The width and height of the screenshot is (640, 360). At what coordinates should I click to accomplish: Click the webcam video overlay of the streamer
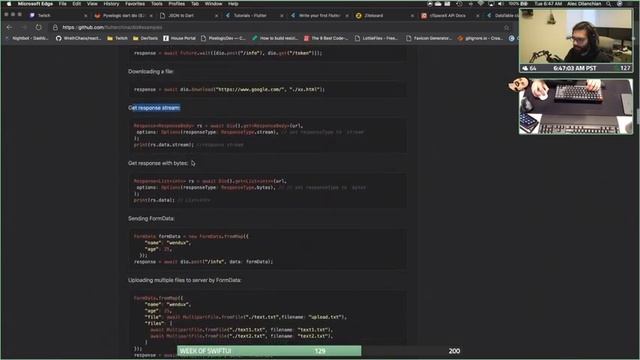(576, 40)
